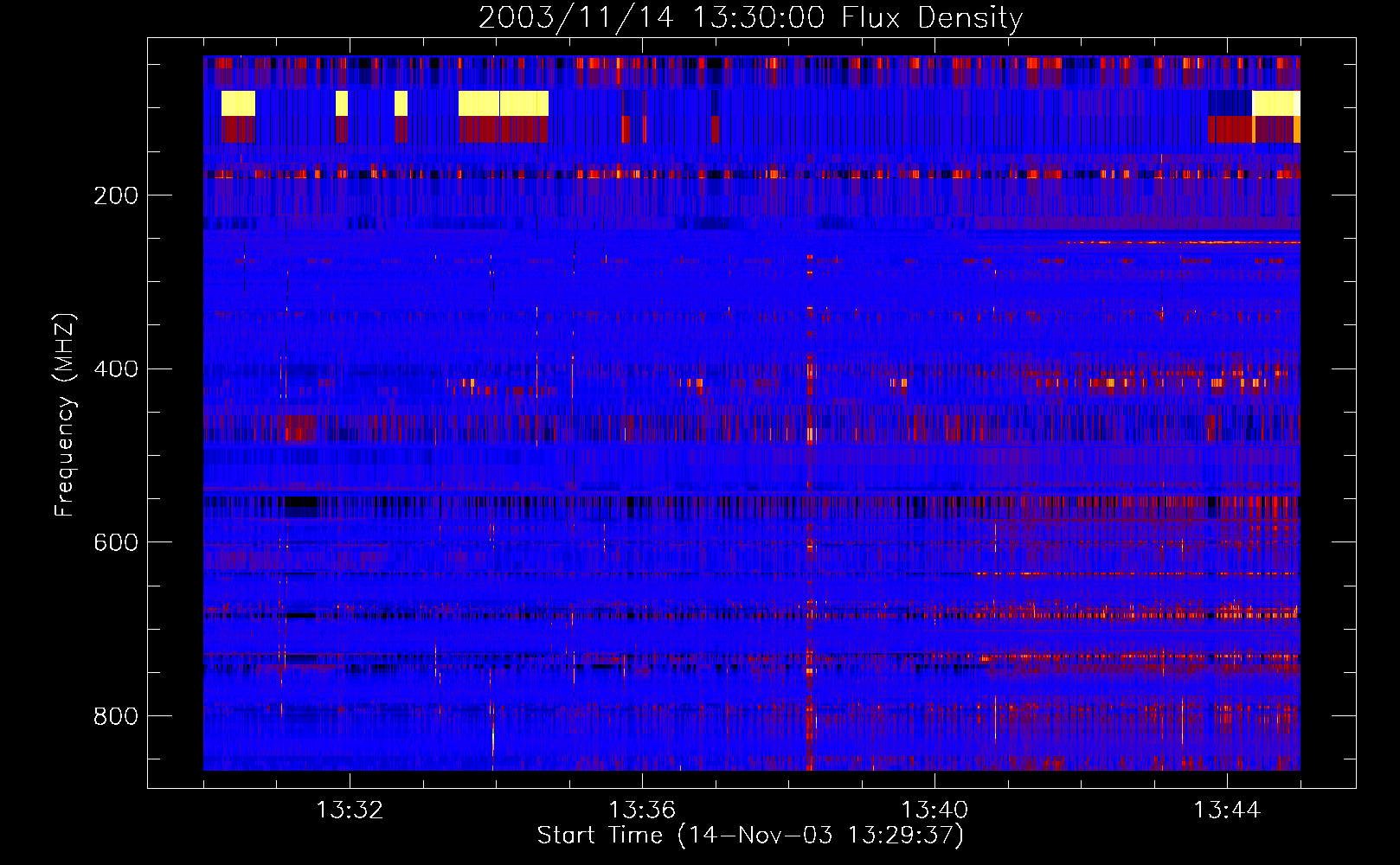Click the "Start Time (14-Nov-03 13:29:37)" label
This screenshot has height=865, width=1400.
750,836
